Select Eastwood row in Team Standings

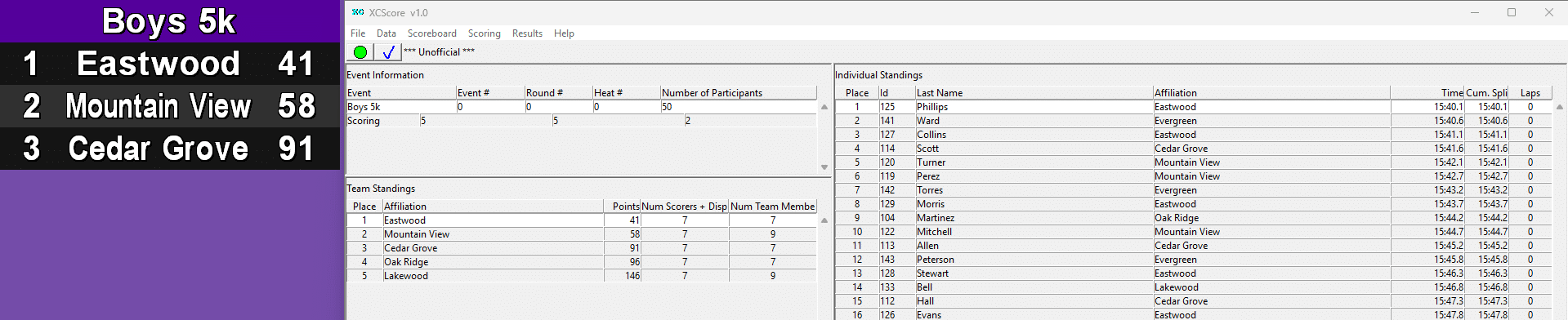582,220
